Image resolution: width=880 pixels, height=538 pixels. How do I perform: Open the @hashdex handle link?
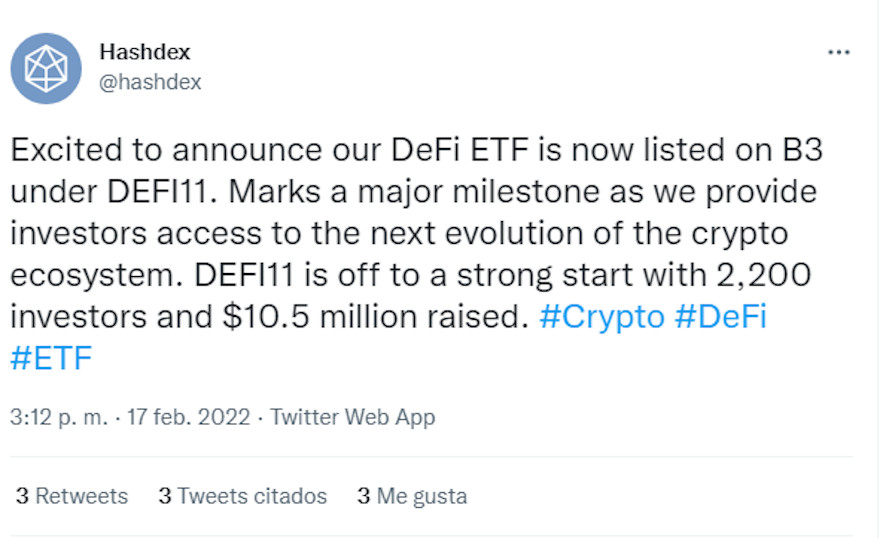pos(151,83)
